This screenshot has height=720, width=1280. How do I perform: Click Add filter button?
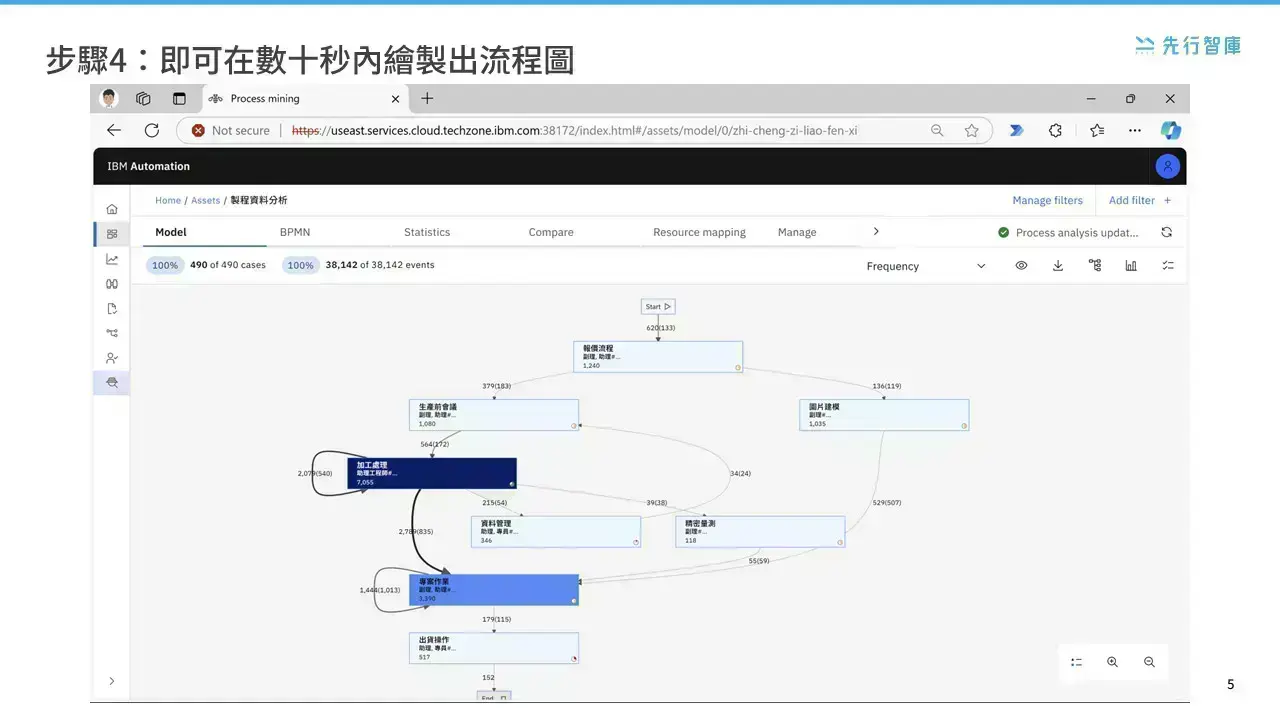pos(1140,200)
